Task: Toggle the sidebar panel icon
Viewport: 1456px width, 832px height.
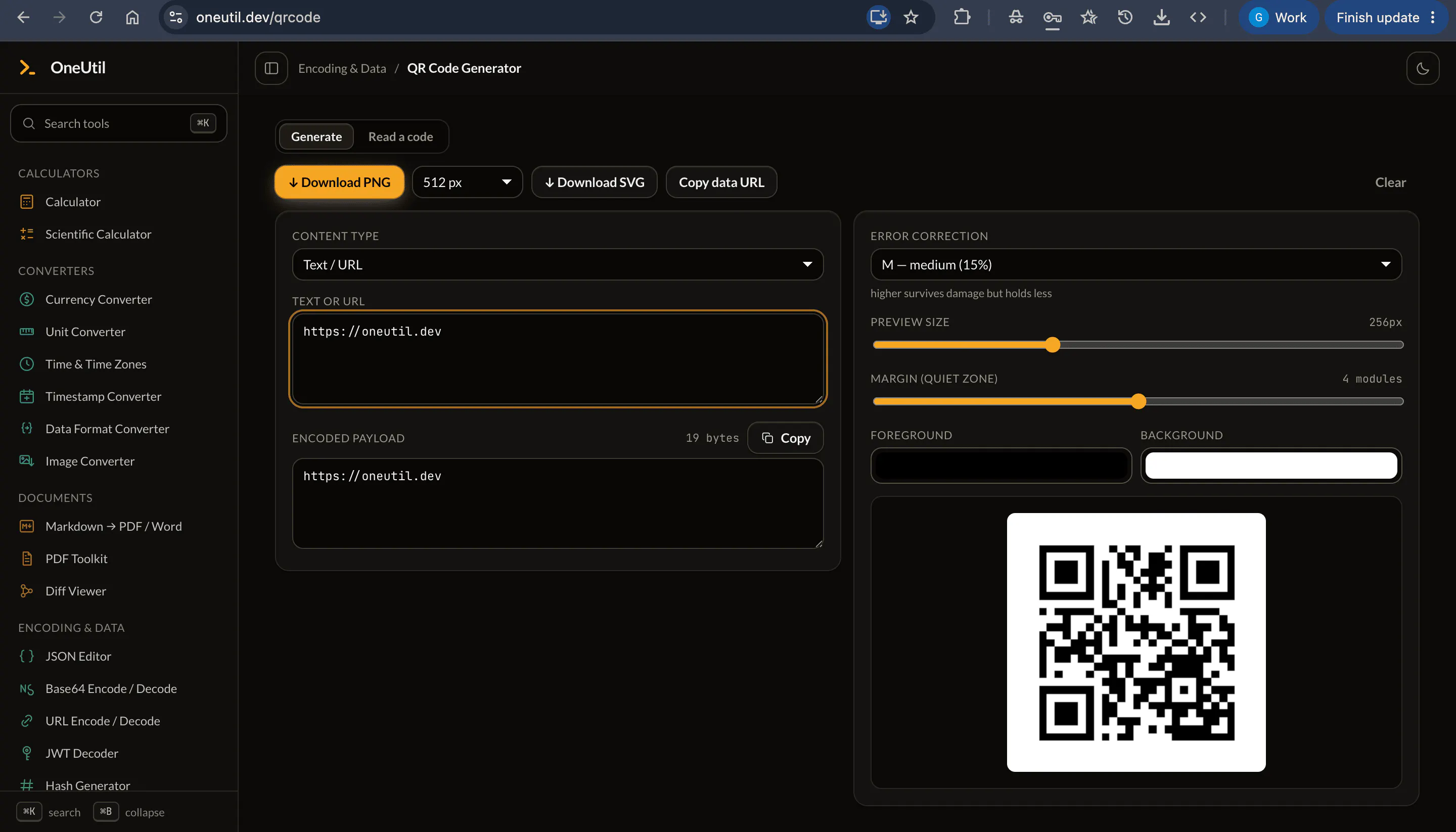Action: click(x=271, y=68)
